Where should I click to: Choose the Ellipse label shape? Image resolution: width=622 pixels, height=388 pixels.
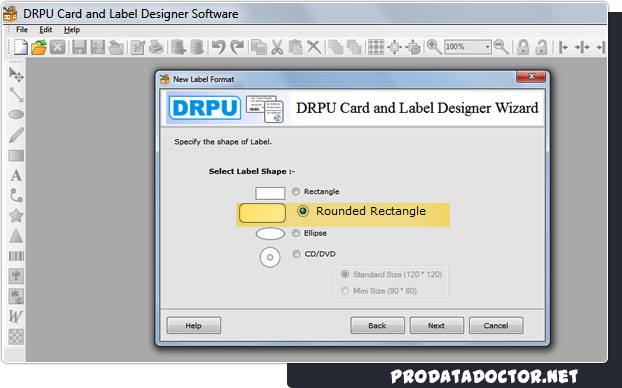[x=296, y=233]
